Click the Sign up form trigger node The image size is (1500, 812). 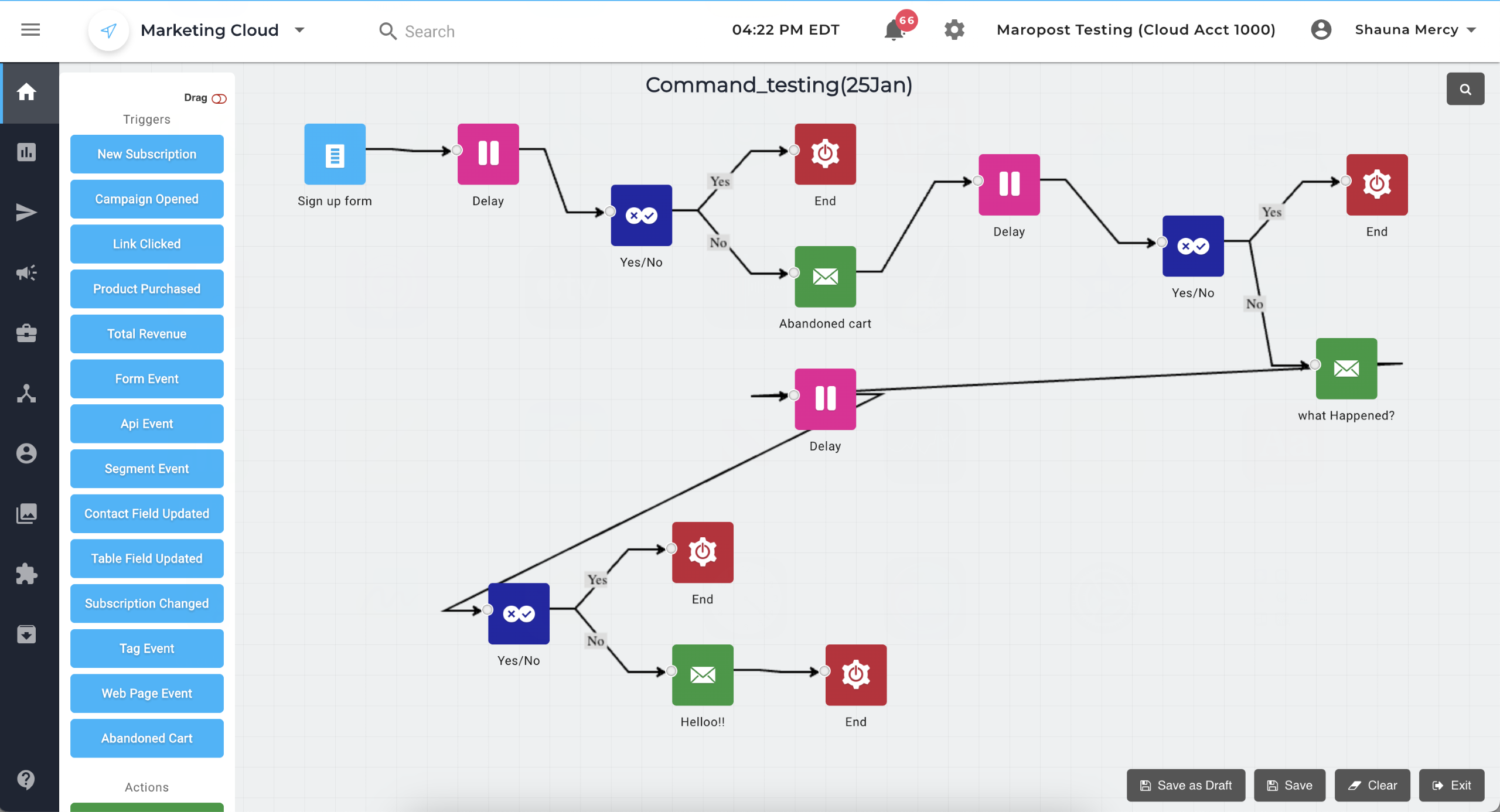(335, 154)
